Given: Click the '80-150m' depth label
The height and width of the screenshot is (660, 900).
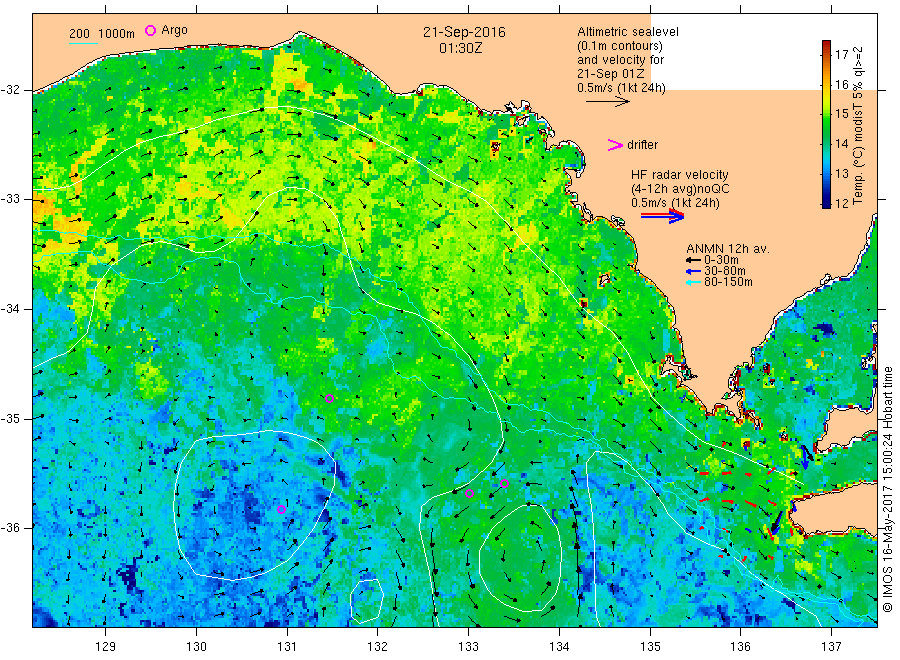Looking at the screenshot, I should (728, 282).
